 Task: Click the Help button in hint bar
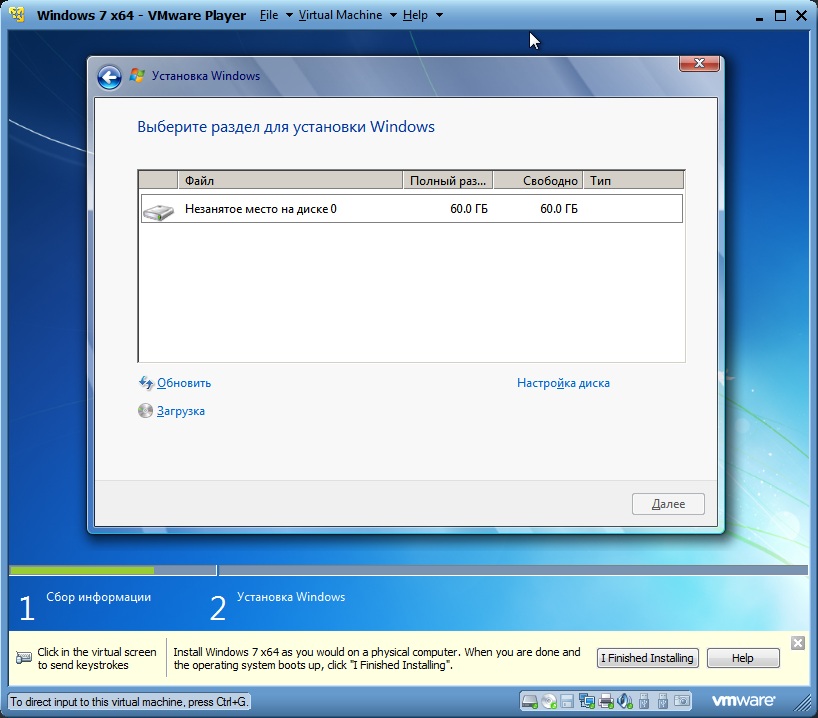click(x=743, y=658)
